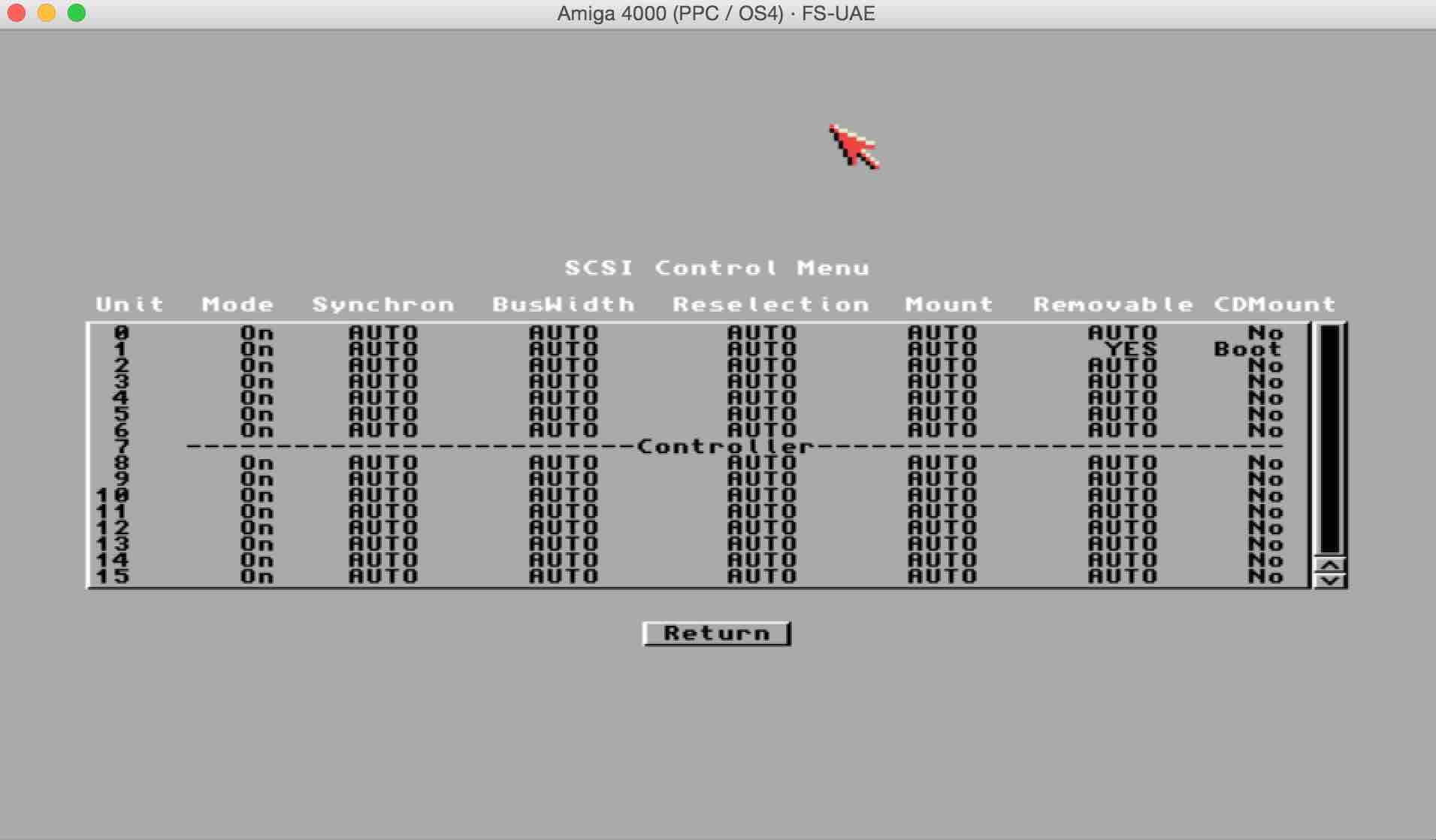Toggle Mode 'On' for unit 2
This screenshot has width=1436, height=840.
(x=257, y=366)
